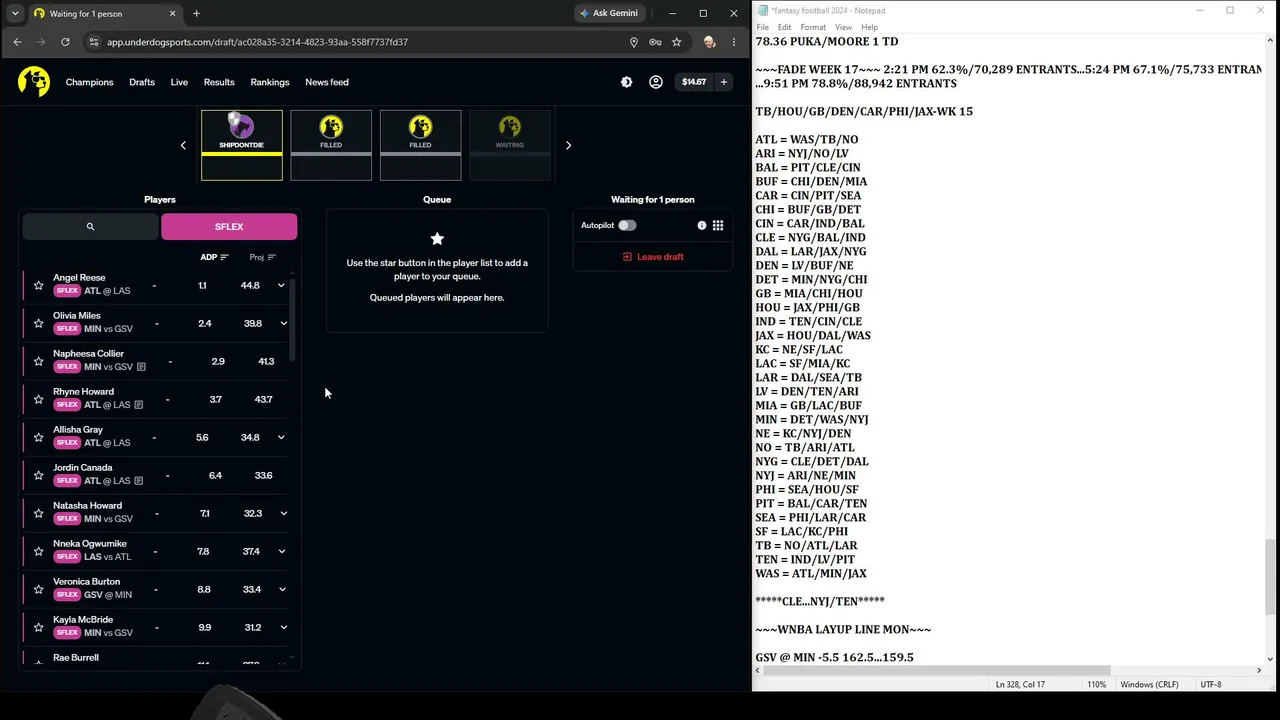Toggle the Autopilot switch
Image resolution: width=1280 pixels, height=720 pixels.
pyautogui.click(x=627, y=225)
